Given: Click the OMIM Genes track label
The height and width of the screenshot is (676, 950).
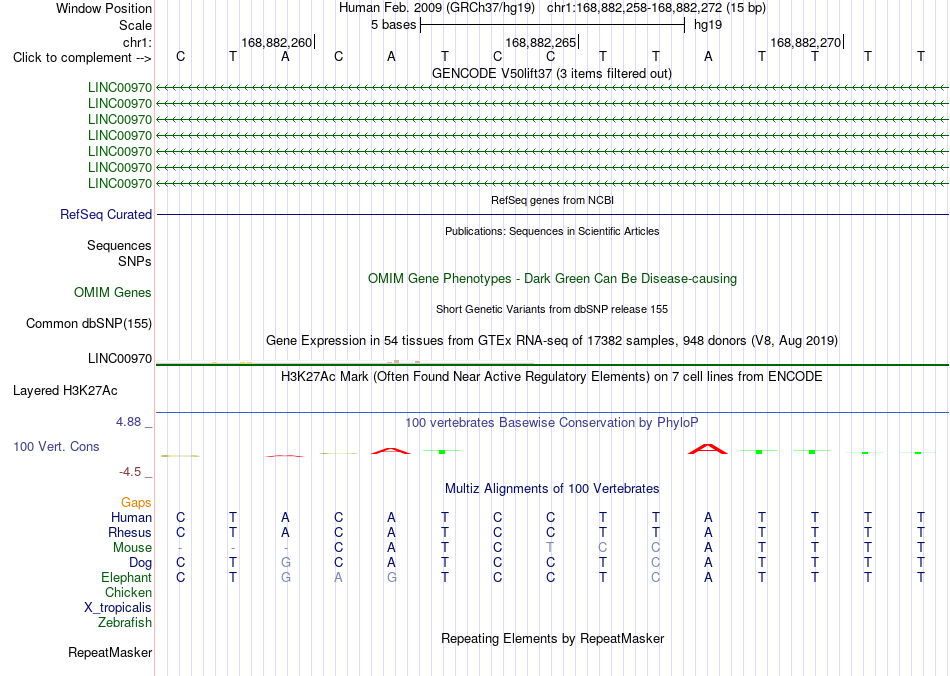Looking at the screenshot, I should point(113,293).
